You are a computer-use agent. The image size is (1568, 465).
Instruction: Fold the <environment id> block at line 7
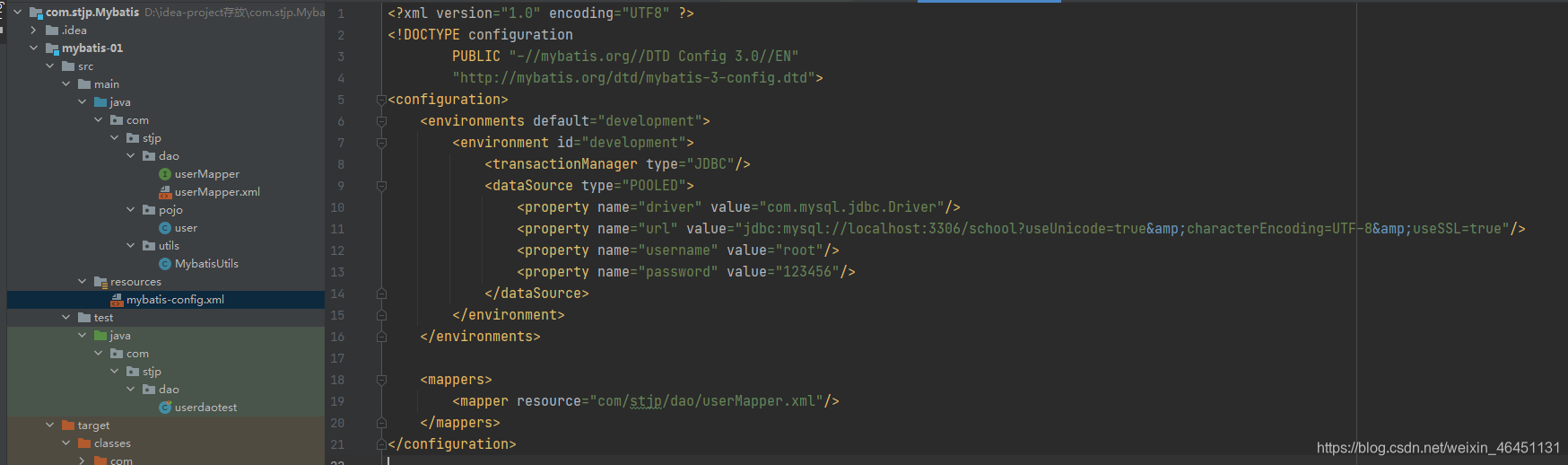pos(381,143)
